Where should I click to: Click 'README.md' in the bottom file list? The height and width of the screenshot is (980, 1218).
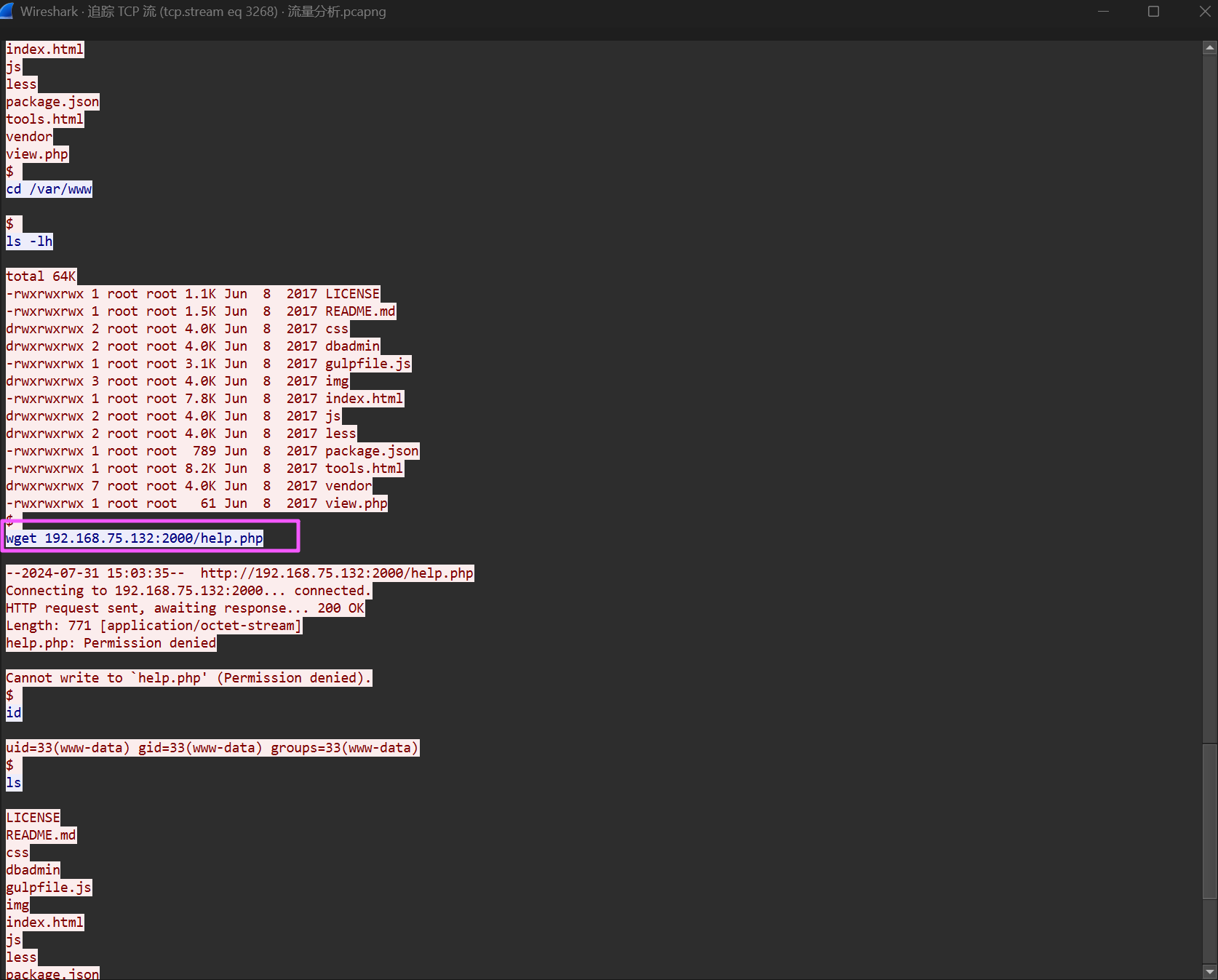(x=41, y=835)
